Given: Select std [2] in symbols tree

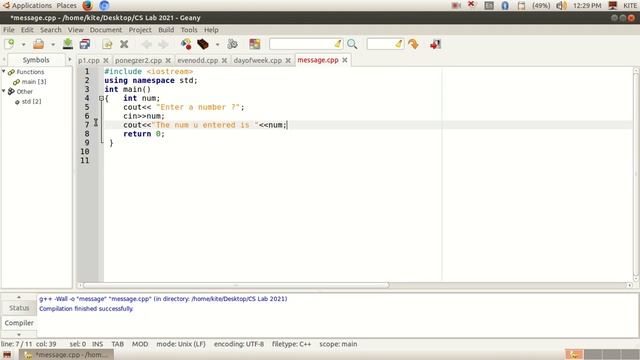Looking at the screenshot, I should click(31, 101).
